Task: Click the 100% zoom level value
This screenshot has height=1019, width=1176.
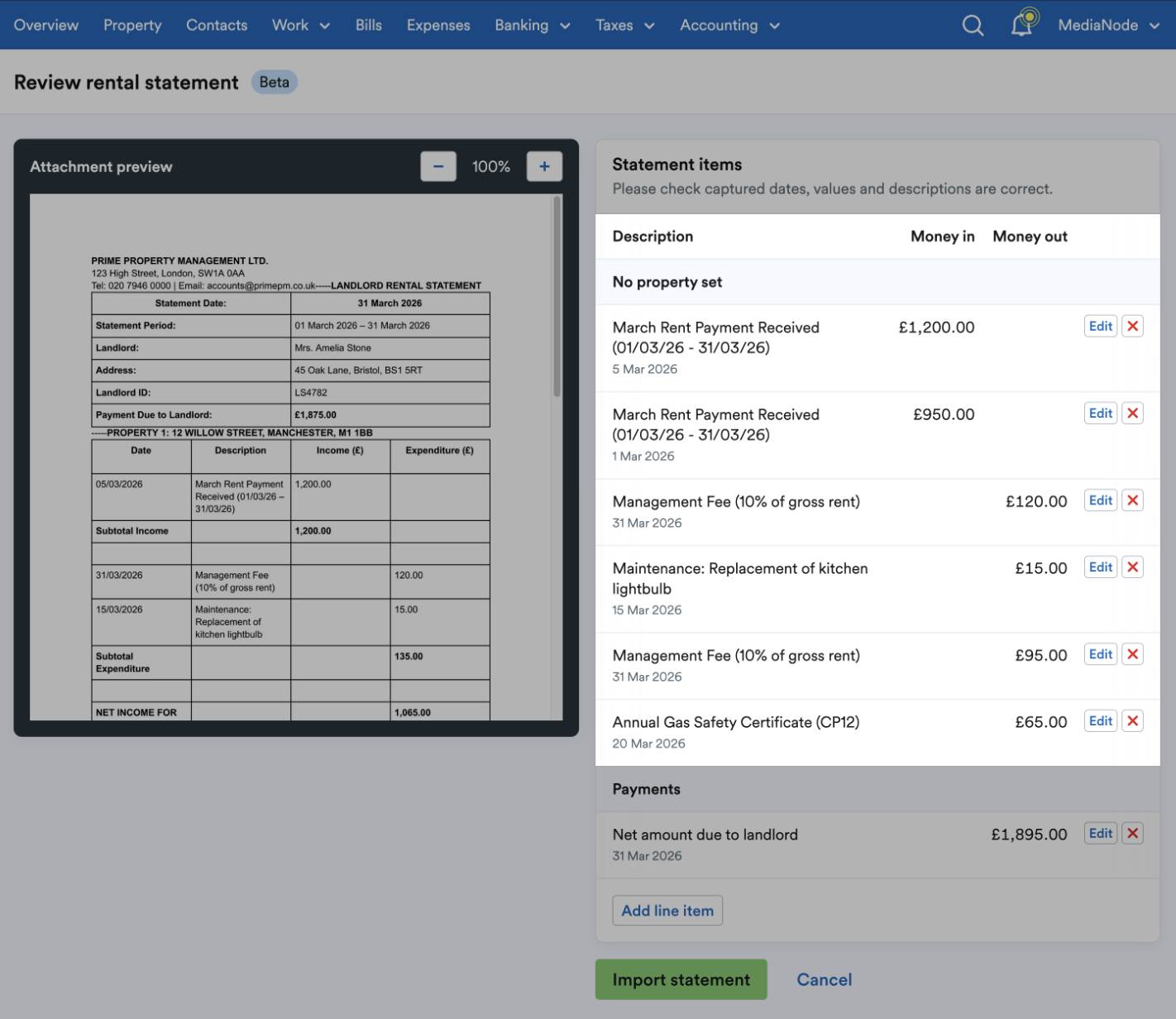Action: (x=491, y=166)
